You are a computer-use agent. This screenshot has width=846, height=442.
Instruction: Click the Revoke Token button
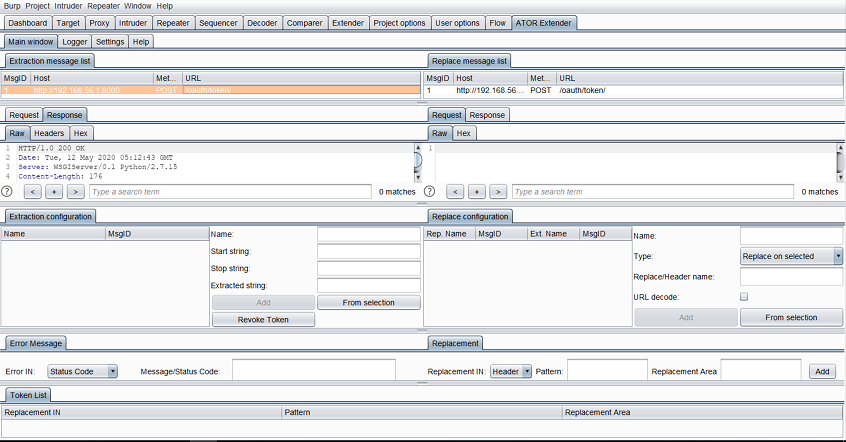coord(263,319)
